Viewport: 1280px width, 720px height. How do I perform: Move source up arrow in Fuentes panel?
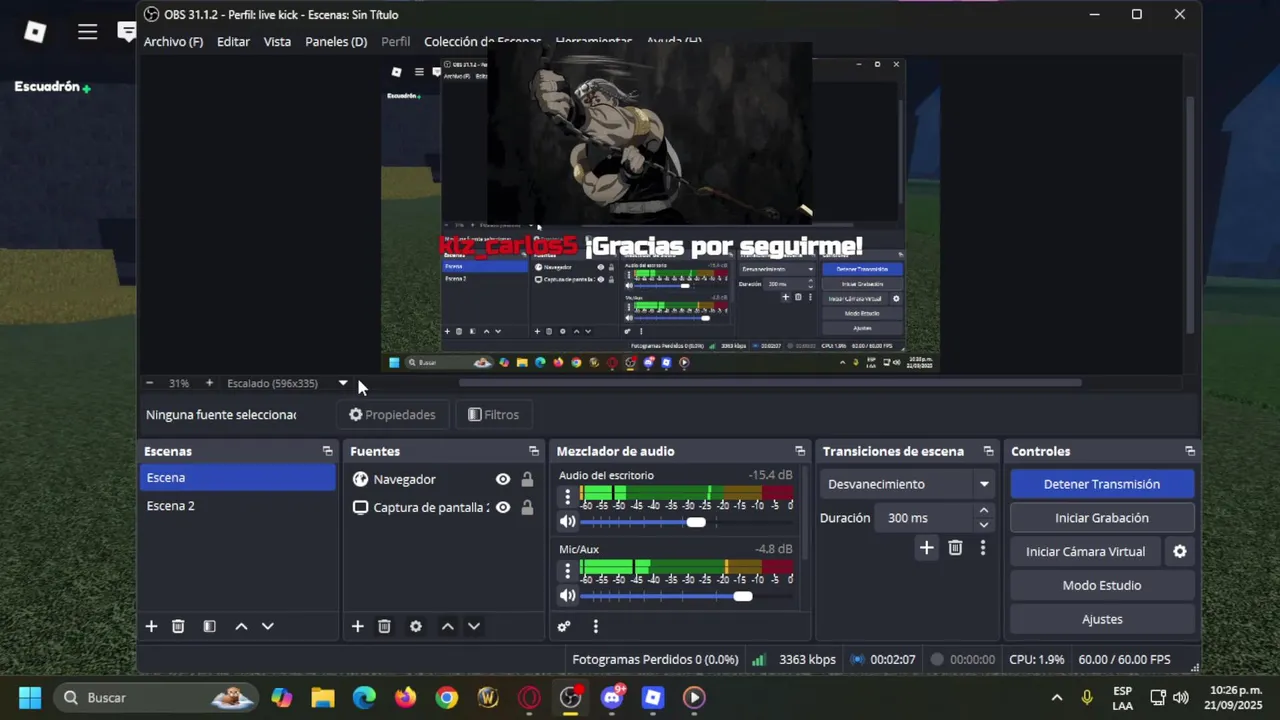(x=447, y=626)
